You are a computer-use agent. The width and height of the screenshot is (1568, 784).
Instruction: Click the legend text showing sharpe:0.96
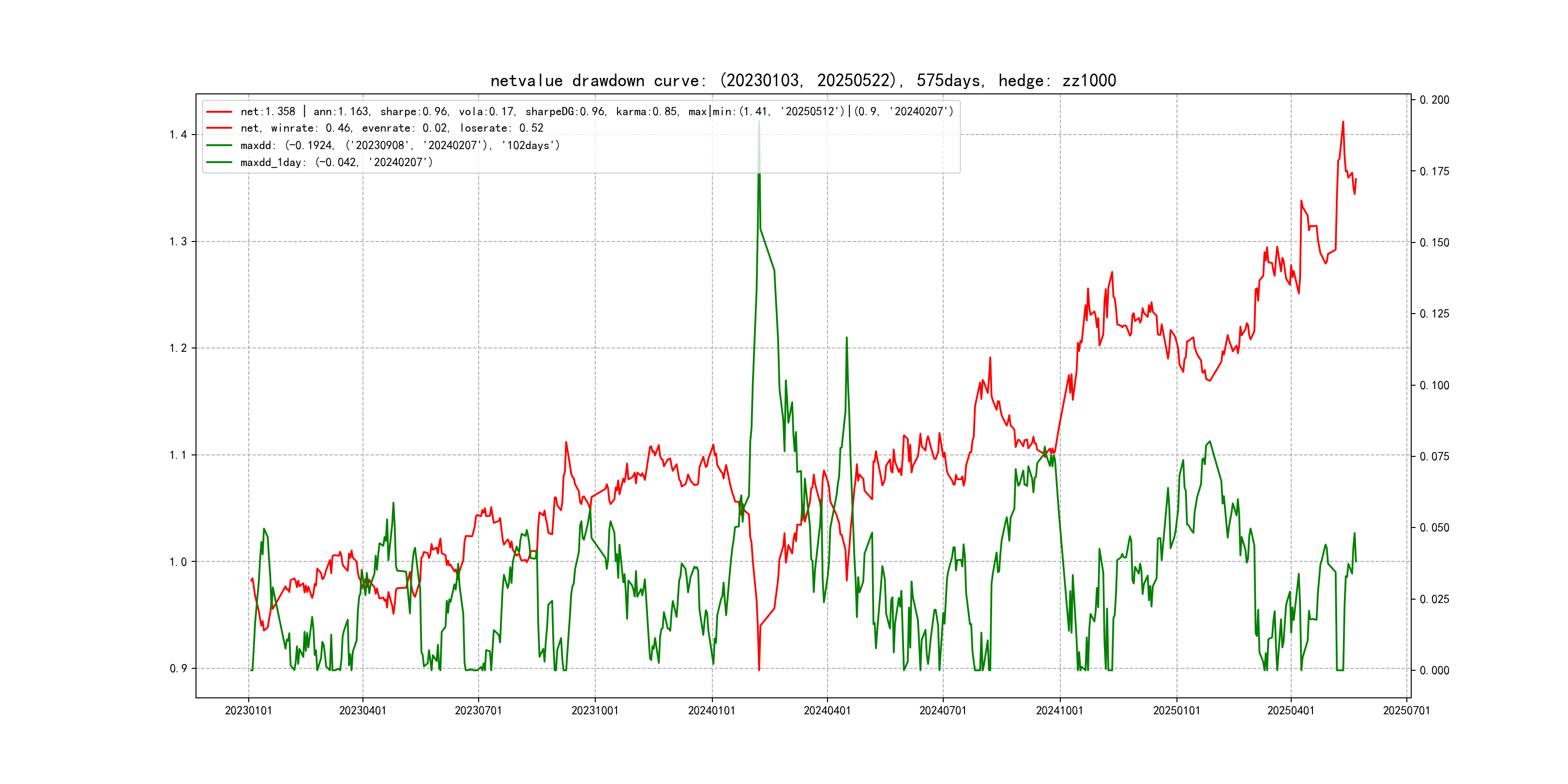point(414,111)
